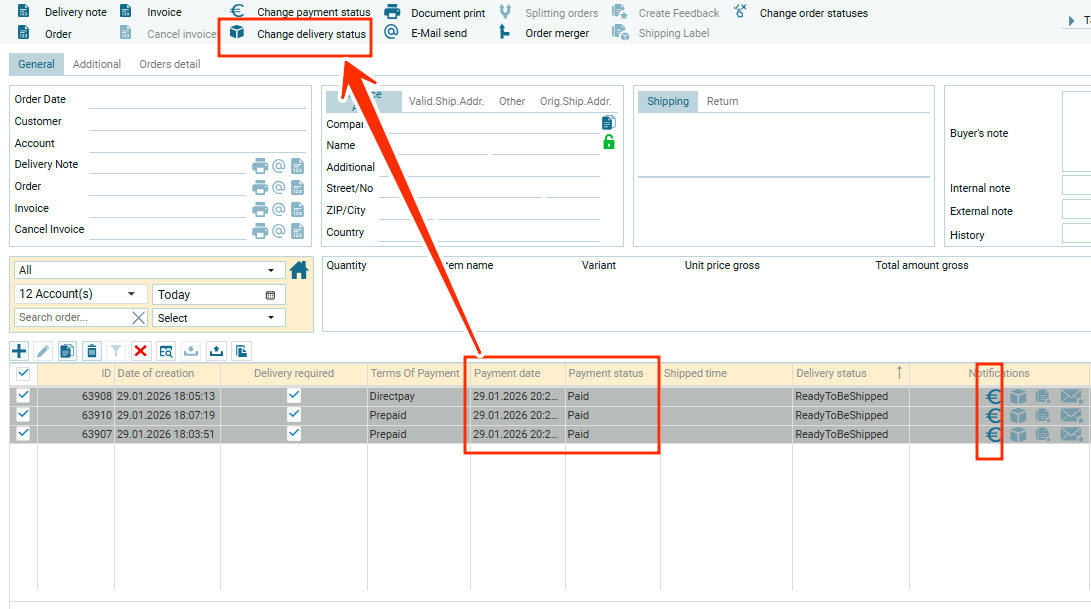1091x609 pixels.
Task: Uncheck the select-all checkbox in table header
Action: pyautogui.click(x=23, y=373)
